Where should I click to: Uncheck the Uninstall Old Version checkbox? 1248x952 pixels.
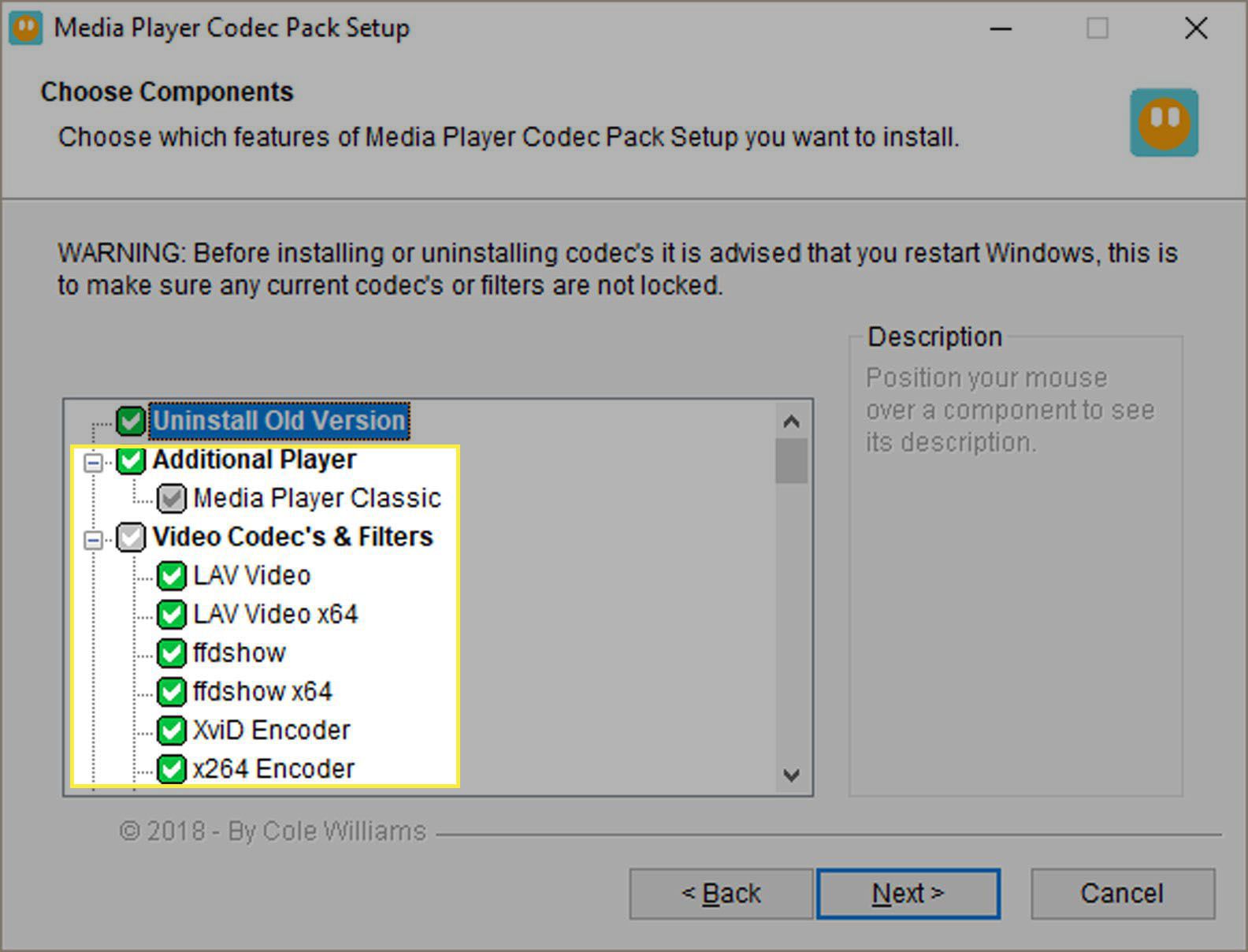click(131, 421)
